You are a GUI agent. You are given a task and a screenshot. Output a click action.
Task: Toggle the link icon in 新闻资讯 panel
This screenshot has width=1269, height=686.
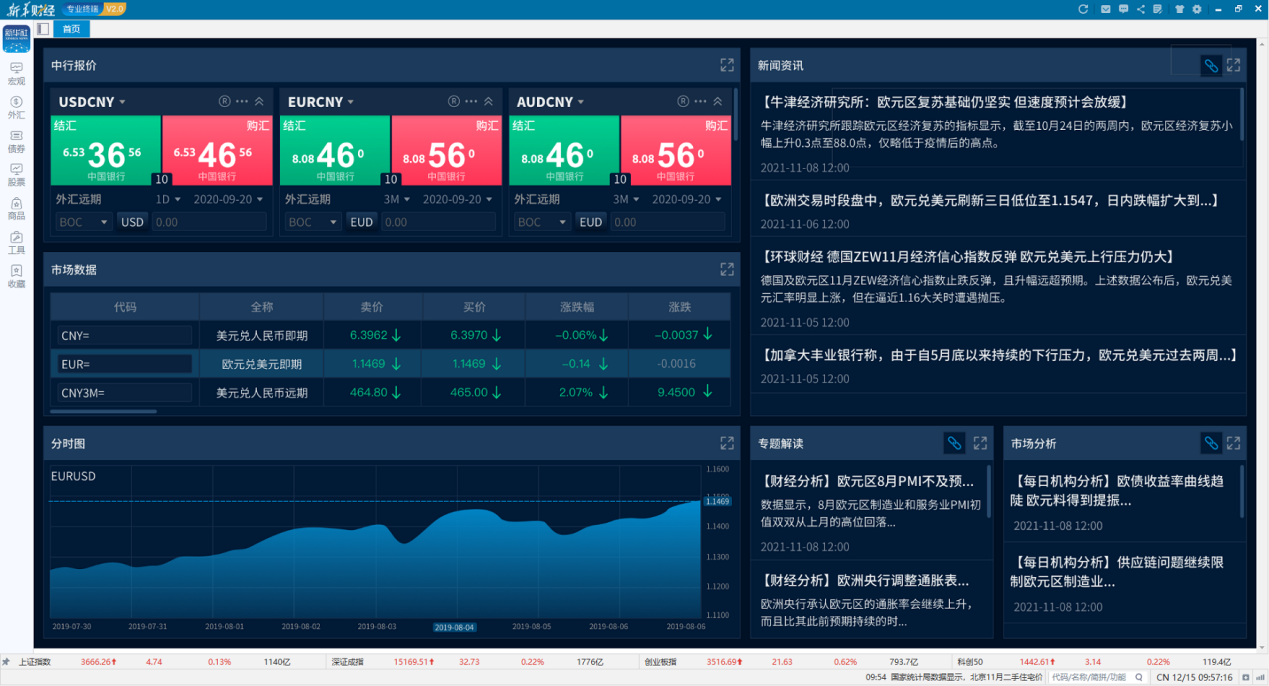1211,65
